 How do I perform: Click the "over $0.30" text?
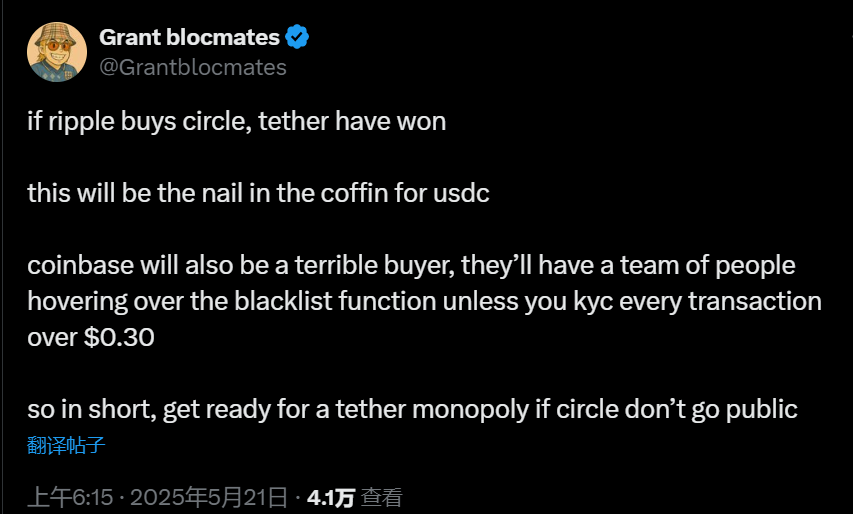(x=91, y=337)
